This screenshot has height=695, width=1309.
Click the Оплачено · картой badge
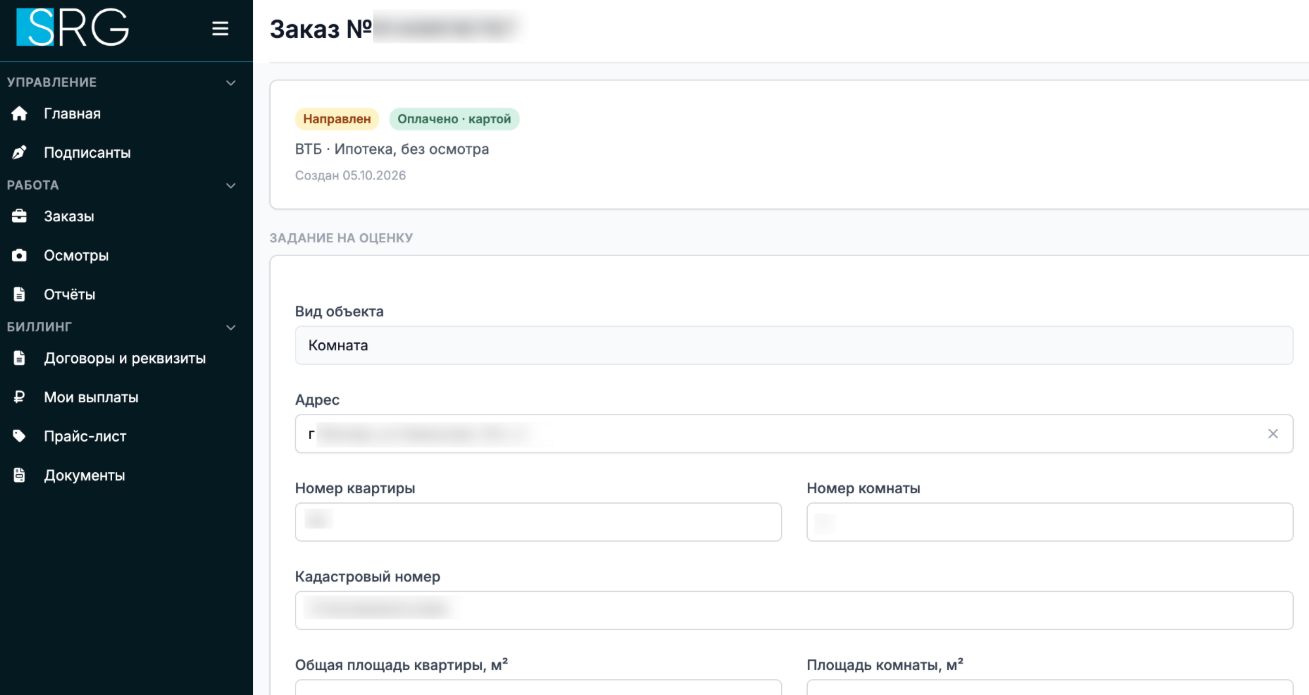point(454,119)
